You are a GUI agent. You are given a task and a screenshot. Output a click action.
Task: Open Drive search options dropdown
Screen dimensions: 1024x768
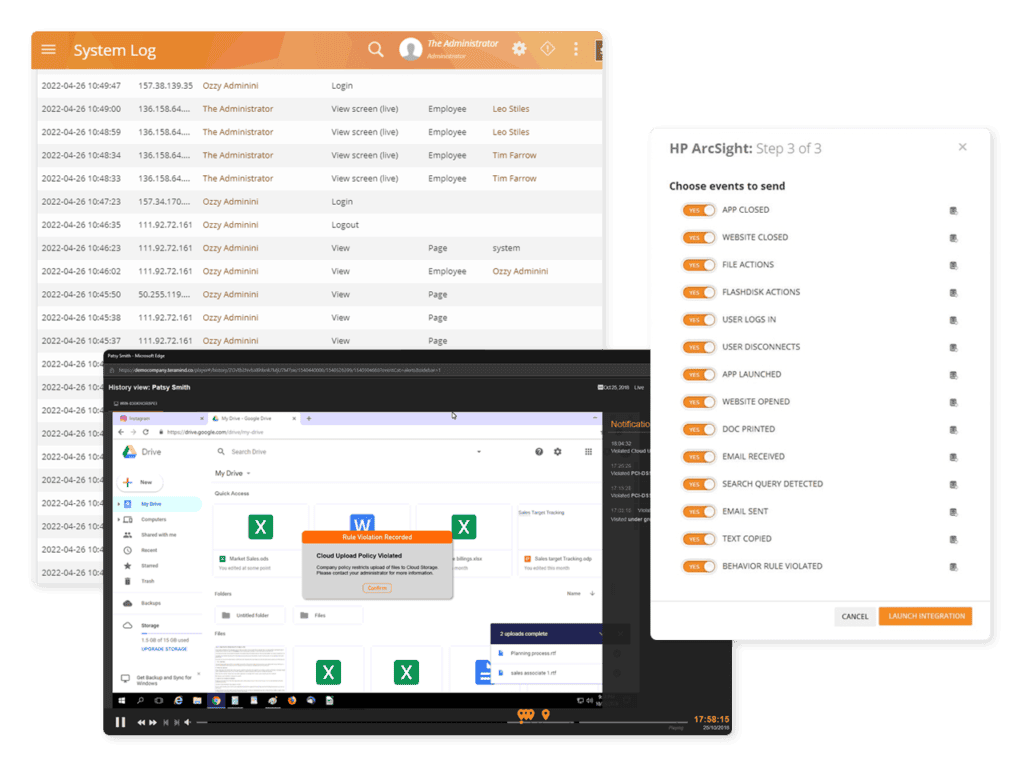point(479,452)
